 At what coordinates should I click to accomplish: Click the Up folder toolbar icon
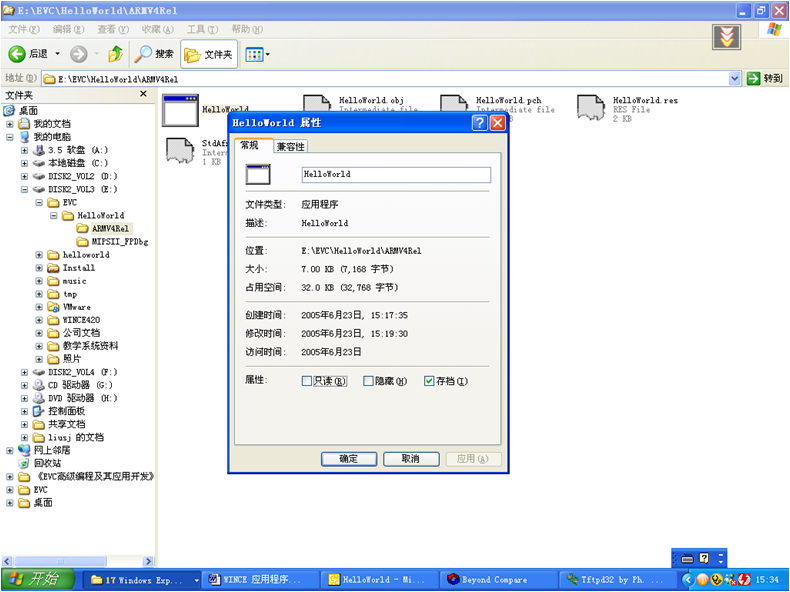click(x=116, y=54)
